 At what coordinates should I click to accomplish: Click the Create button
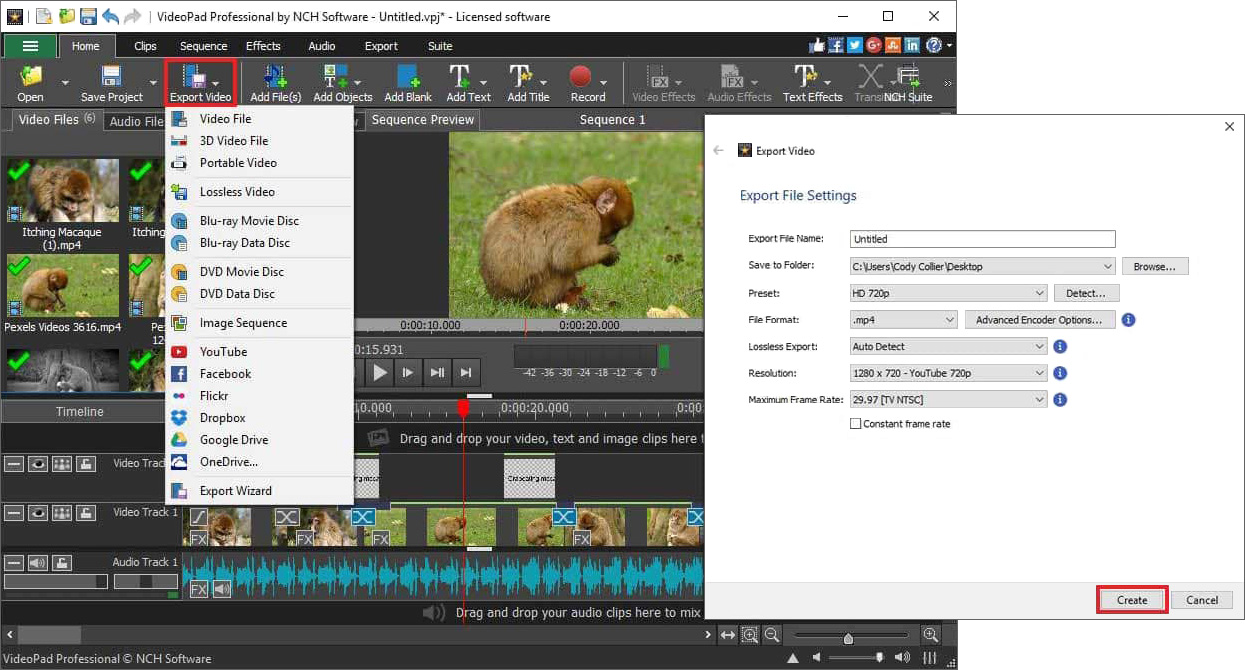1131,599
